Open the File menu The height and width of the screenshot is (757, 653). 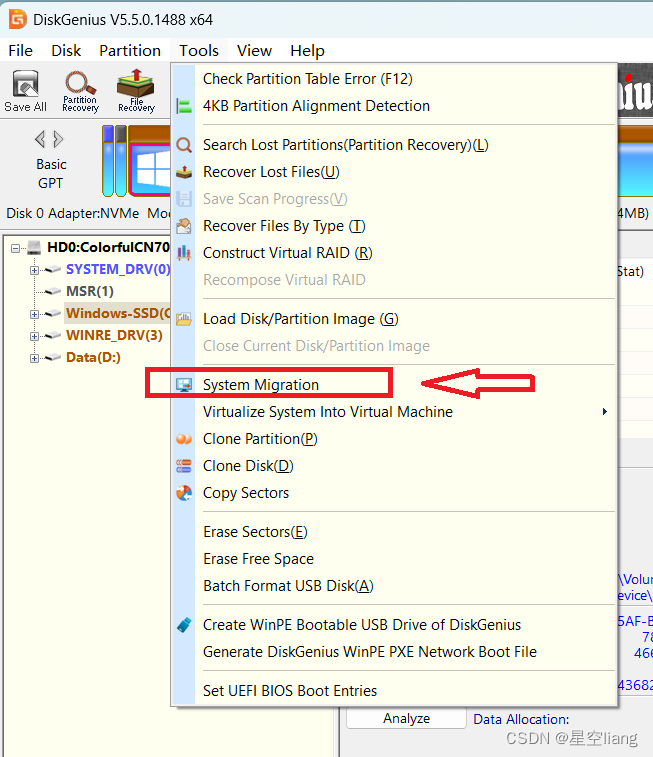tap(21, 51)
